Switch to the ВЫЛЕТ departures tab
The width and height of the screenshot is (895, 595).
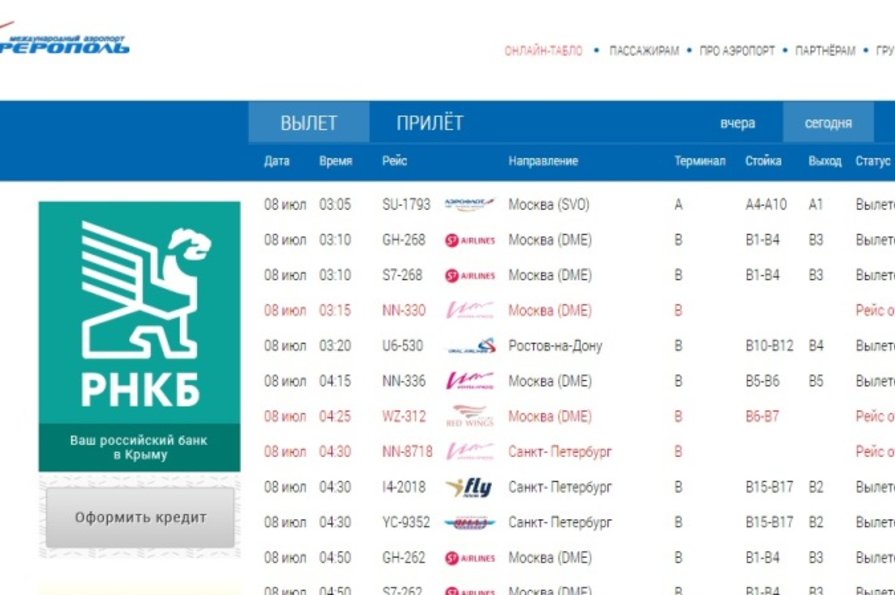tap(308, 124)
